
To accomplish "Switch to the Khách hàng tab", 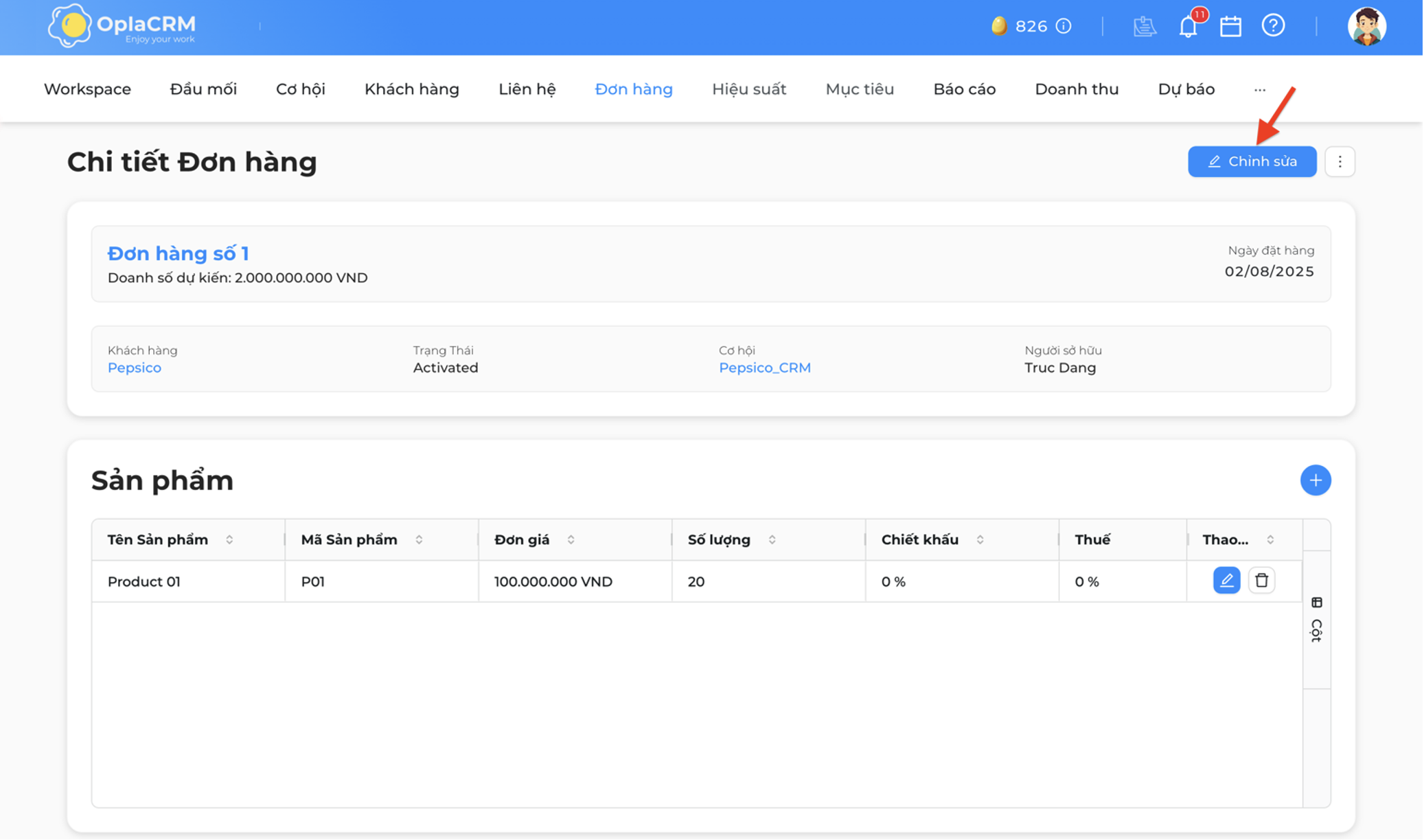I will click(x=412, y=89).
